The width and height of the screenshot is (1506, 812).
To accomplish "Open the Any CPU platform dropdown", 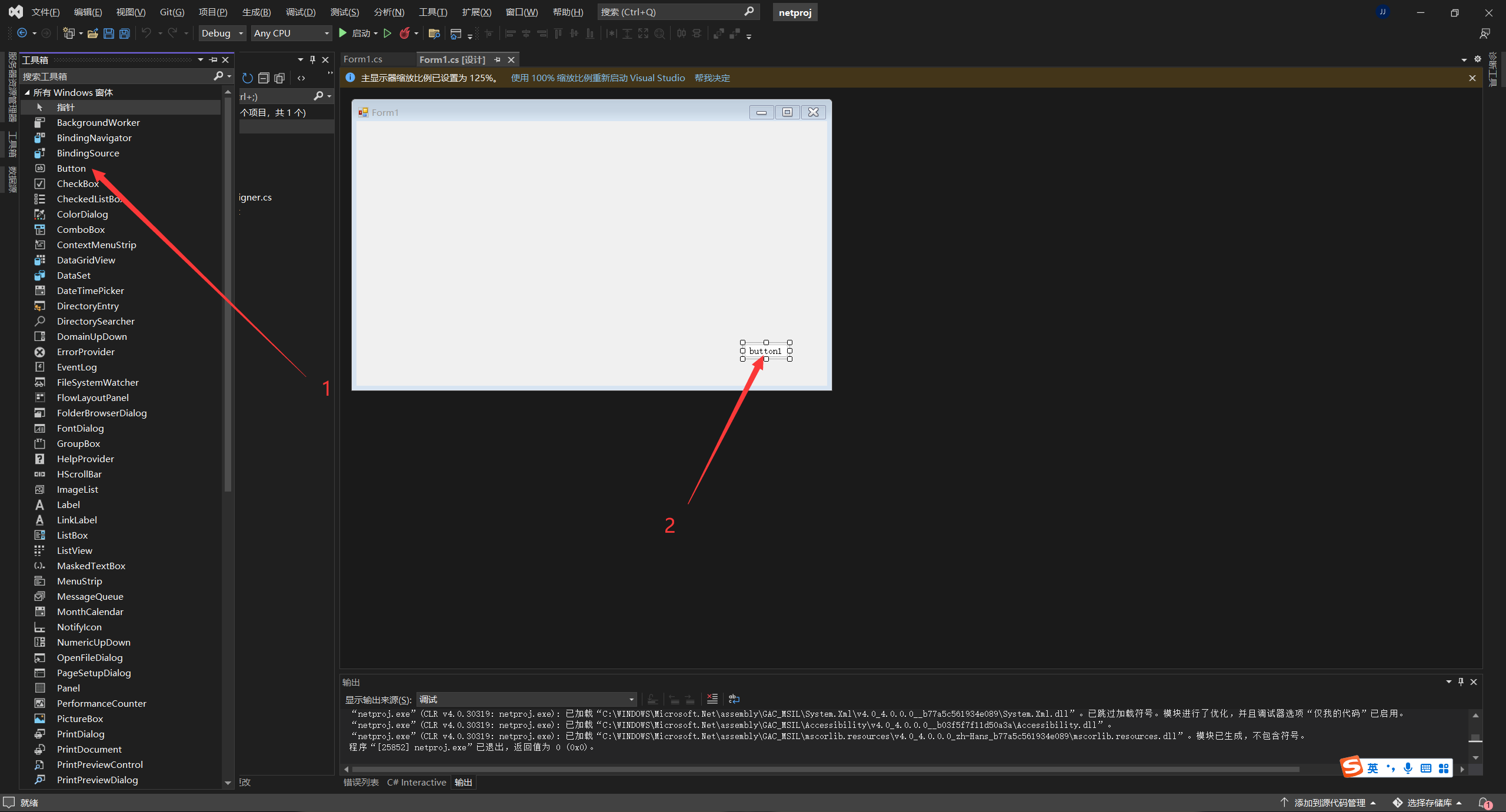I will [291, 34].
